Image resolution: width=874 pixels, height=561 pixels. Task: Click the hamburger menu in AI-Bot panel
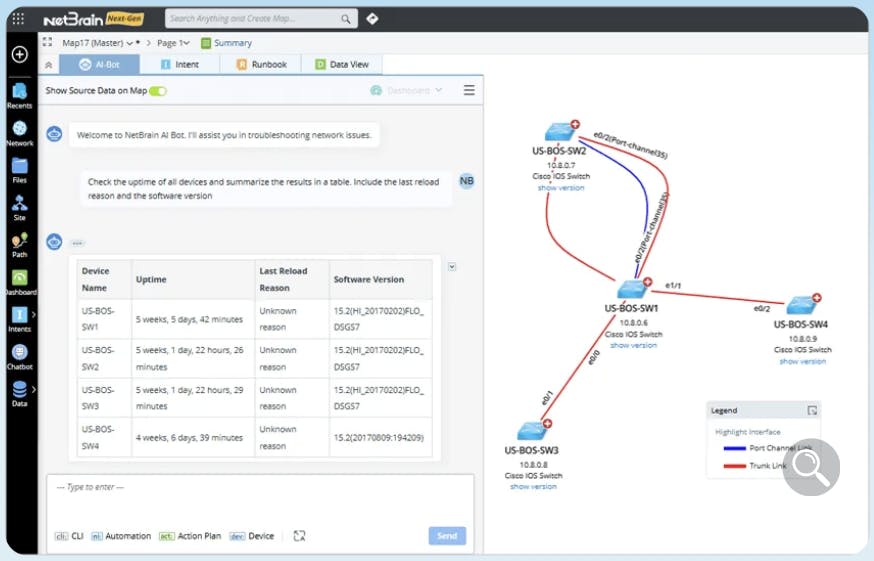[469, 90]
